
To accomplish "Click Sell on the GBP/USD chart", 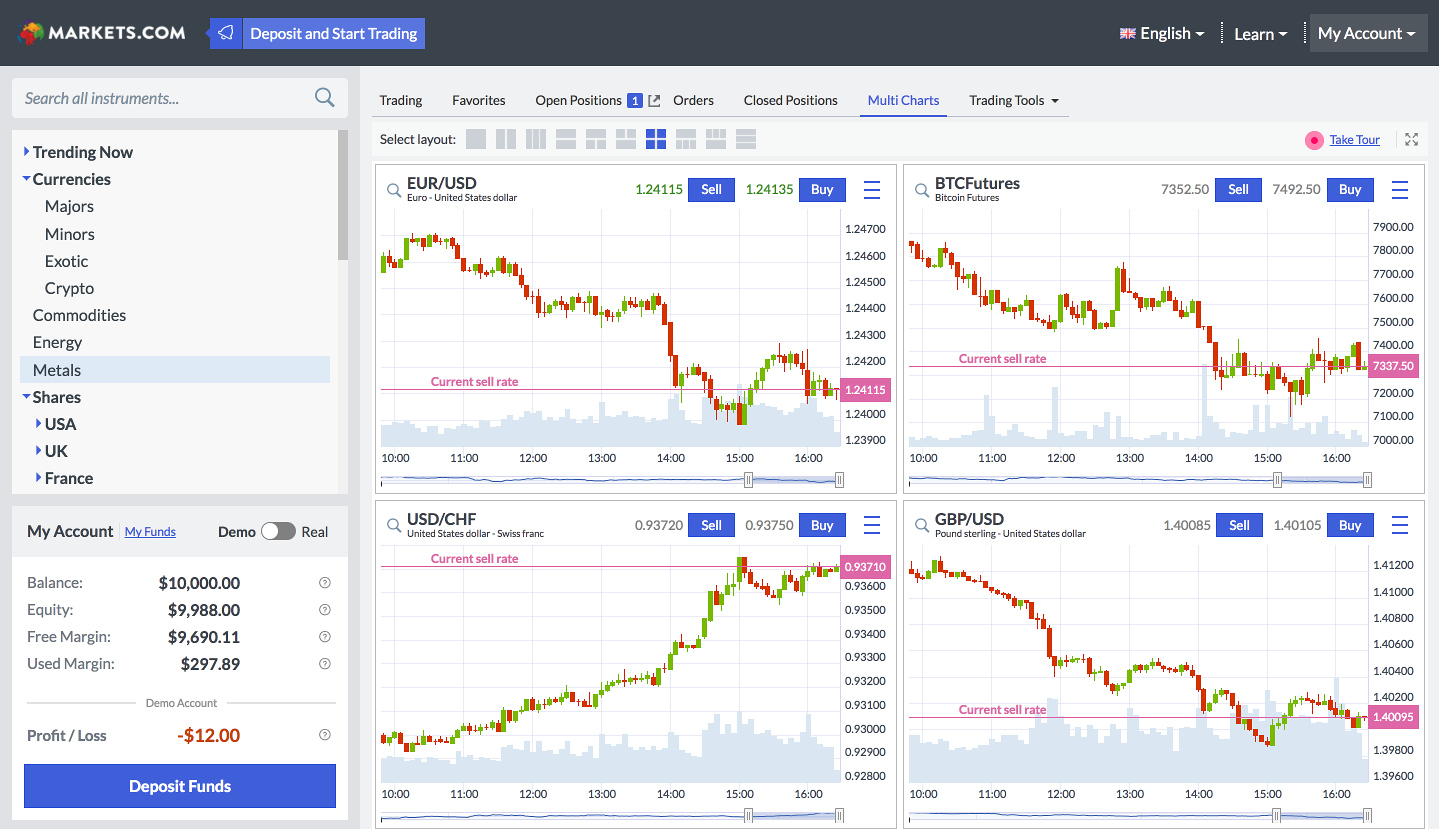I will (1239, 525).
